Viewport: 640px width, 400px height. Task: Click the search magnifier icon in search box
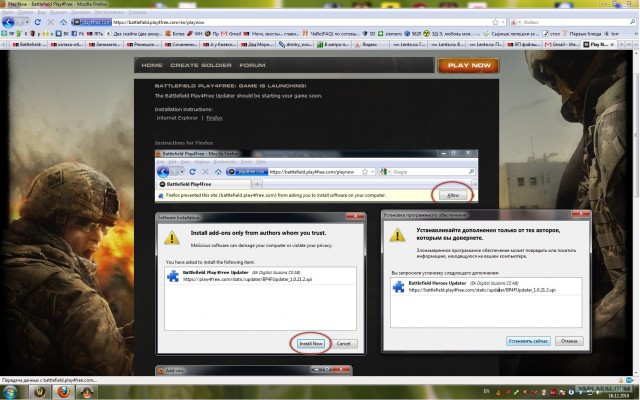pyautogui.click(x=632, y=22)
